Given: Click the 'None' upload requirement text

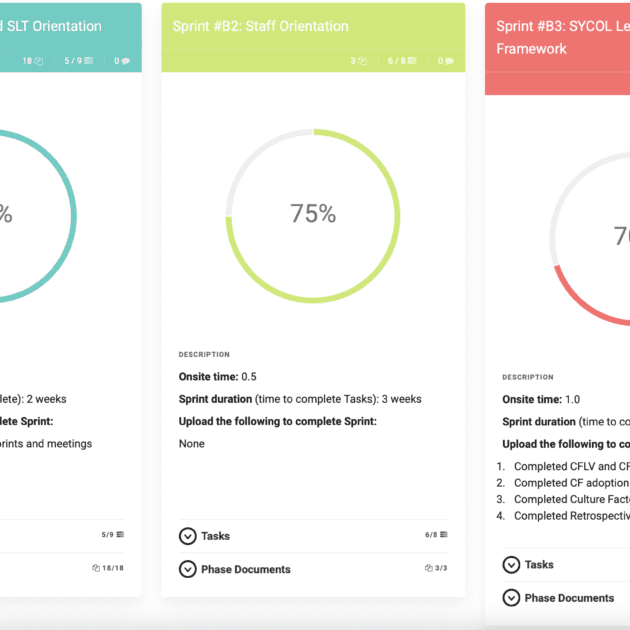Looking at the screenshot, I should (x=192, y=444).
